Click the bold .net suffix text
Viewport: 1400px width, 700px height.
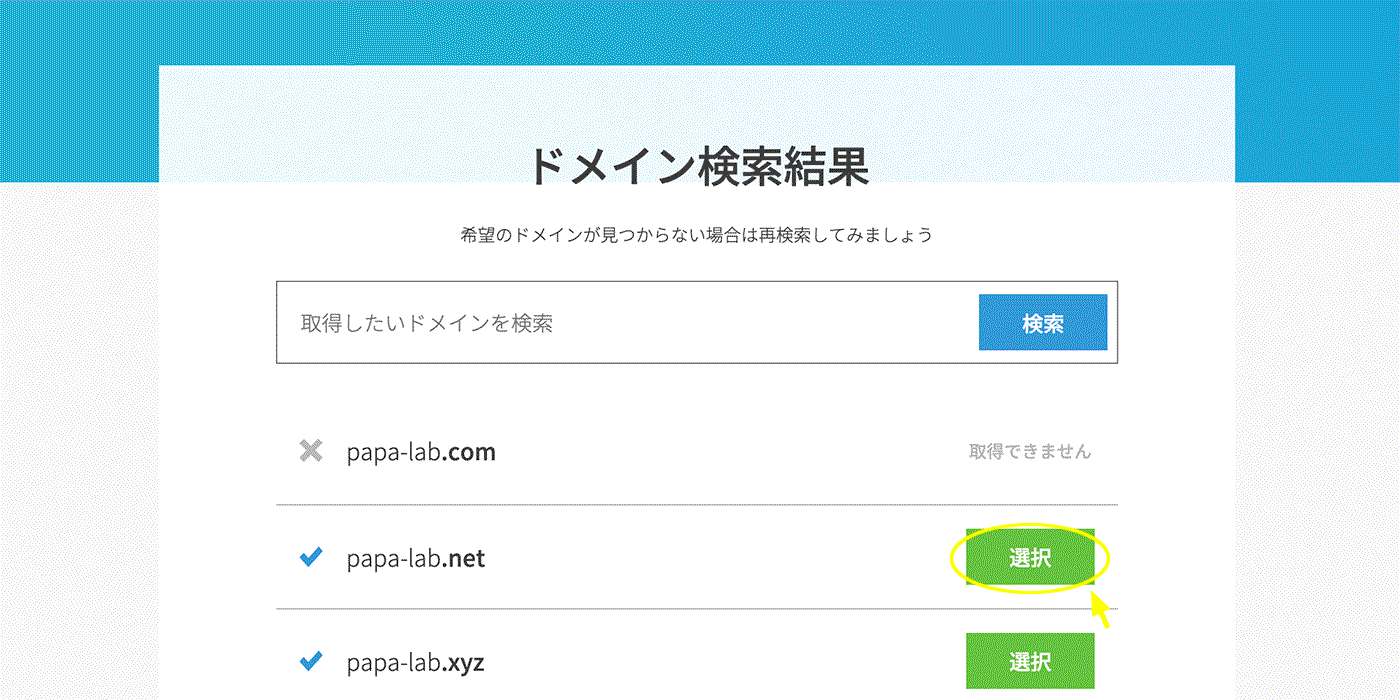(x=464, y=558)
